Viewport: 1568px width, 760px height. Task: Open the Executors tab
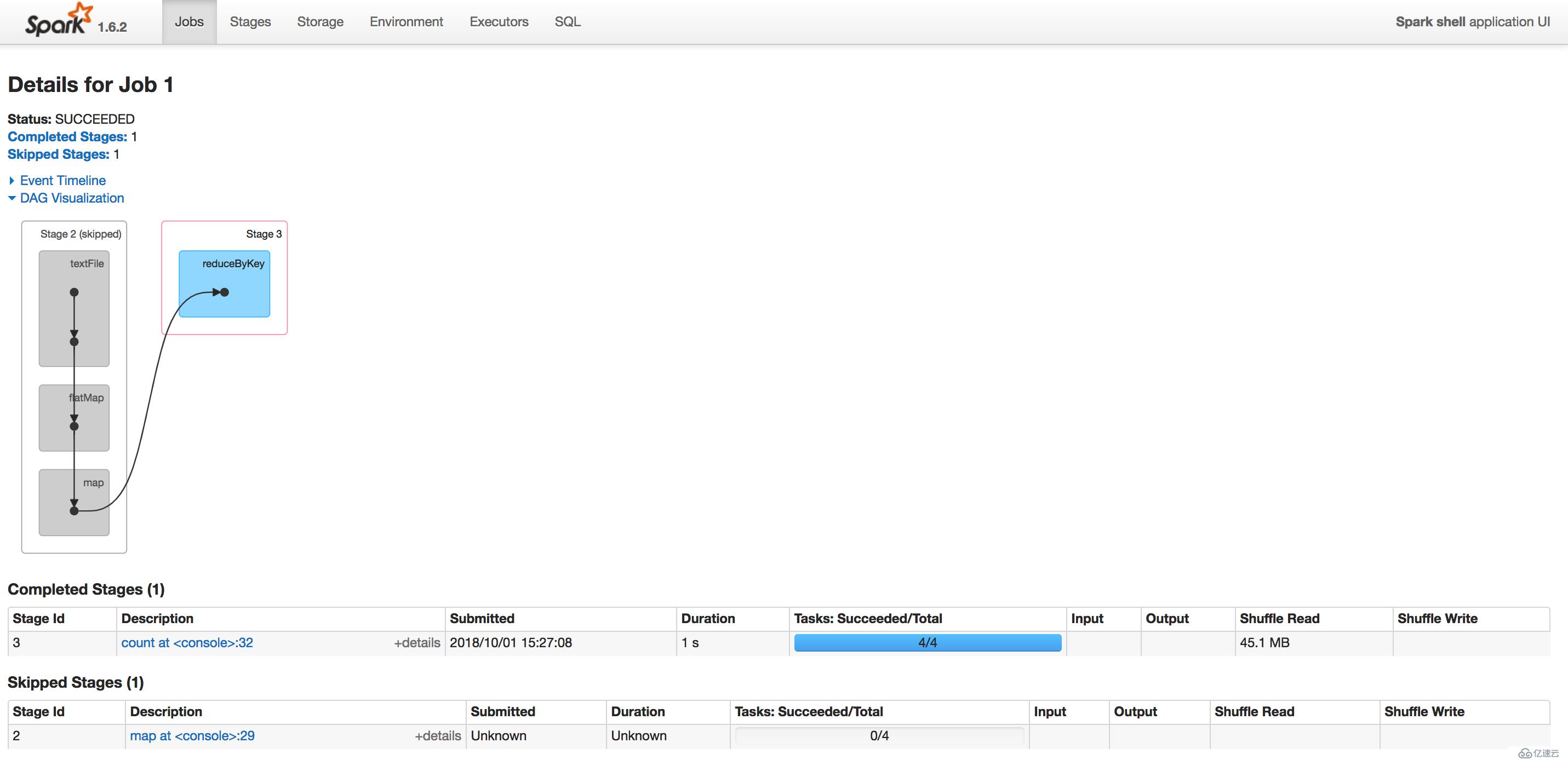point(499,22)
